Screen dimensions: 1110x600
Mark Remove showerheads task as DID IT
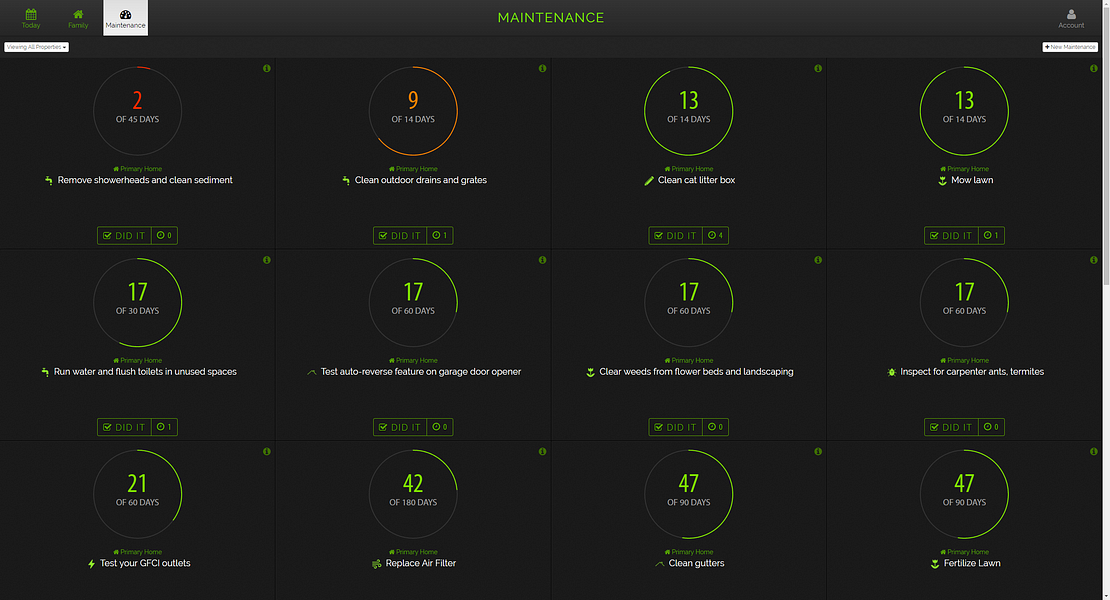tap(124, 236)
